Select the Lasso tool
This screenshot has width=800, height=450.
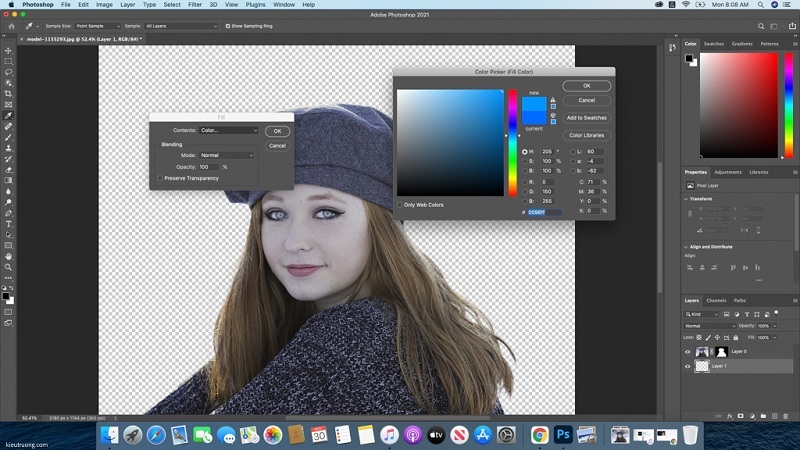[x=8, y=72]
